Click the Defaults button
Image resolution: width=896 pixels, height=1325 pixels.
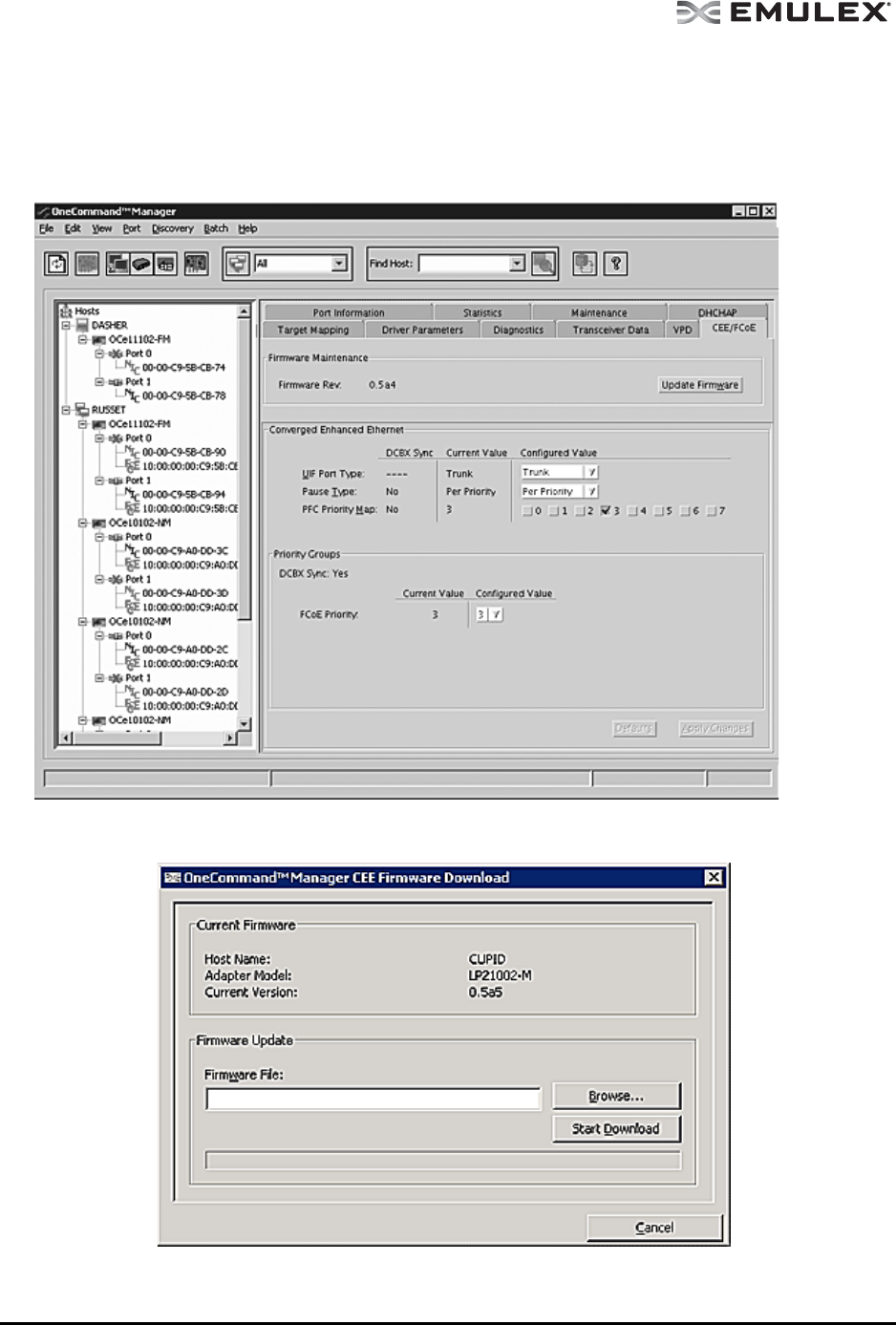tap(634, 728)
